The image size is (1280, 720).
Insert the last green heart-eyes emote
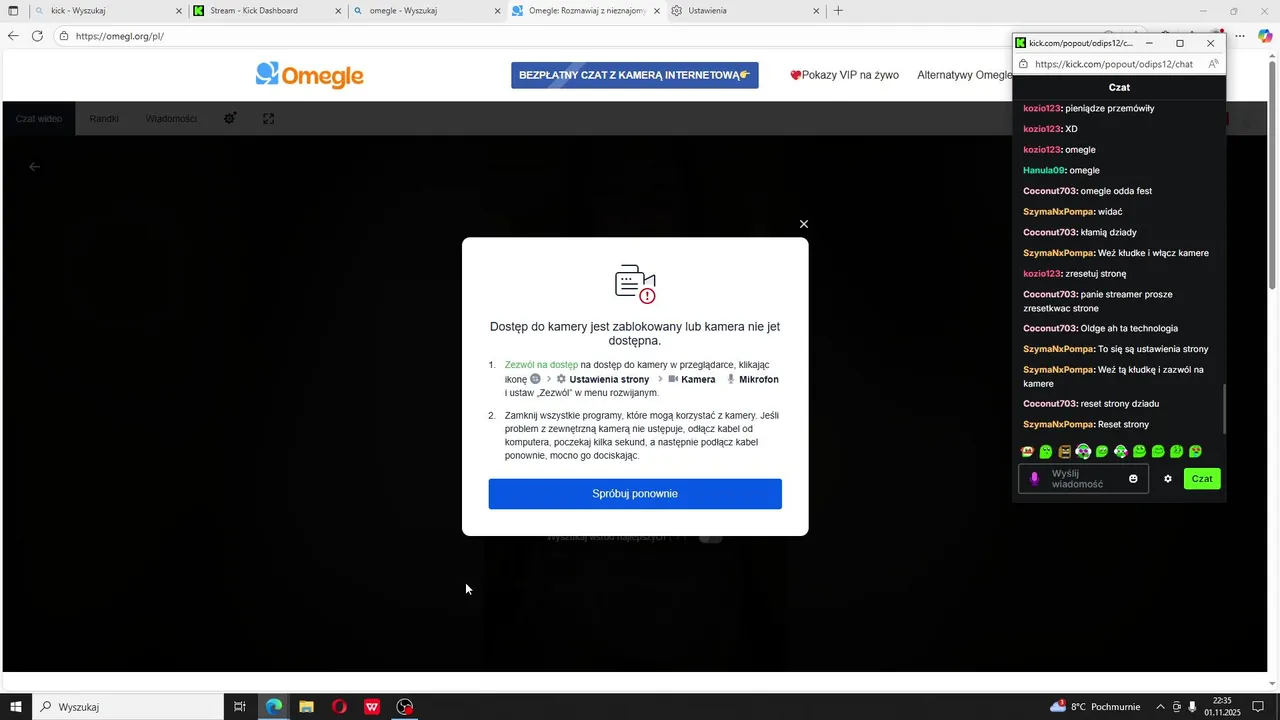tap(1196, 452)
